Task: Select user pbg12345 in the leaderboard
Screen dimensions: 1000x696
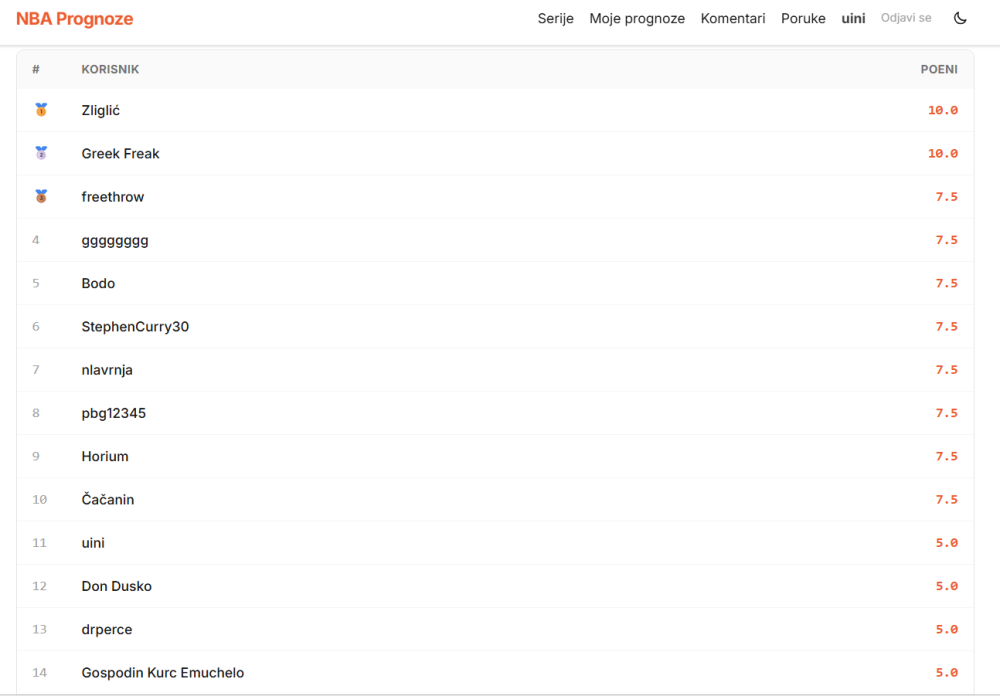Action: point(114,413)
